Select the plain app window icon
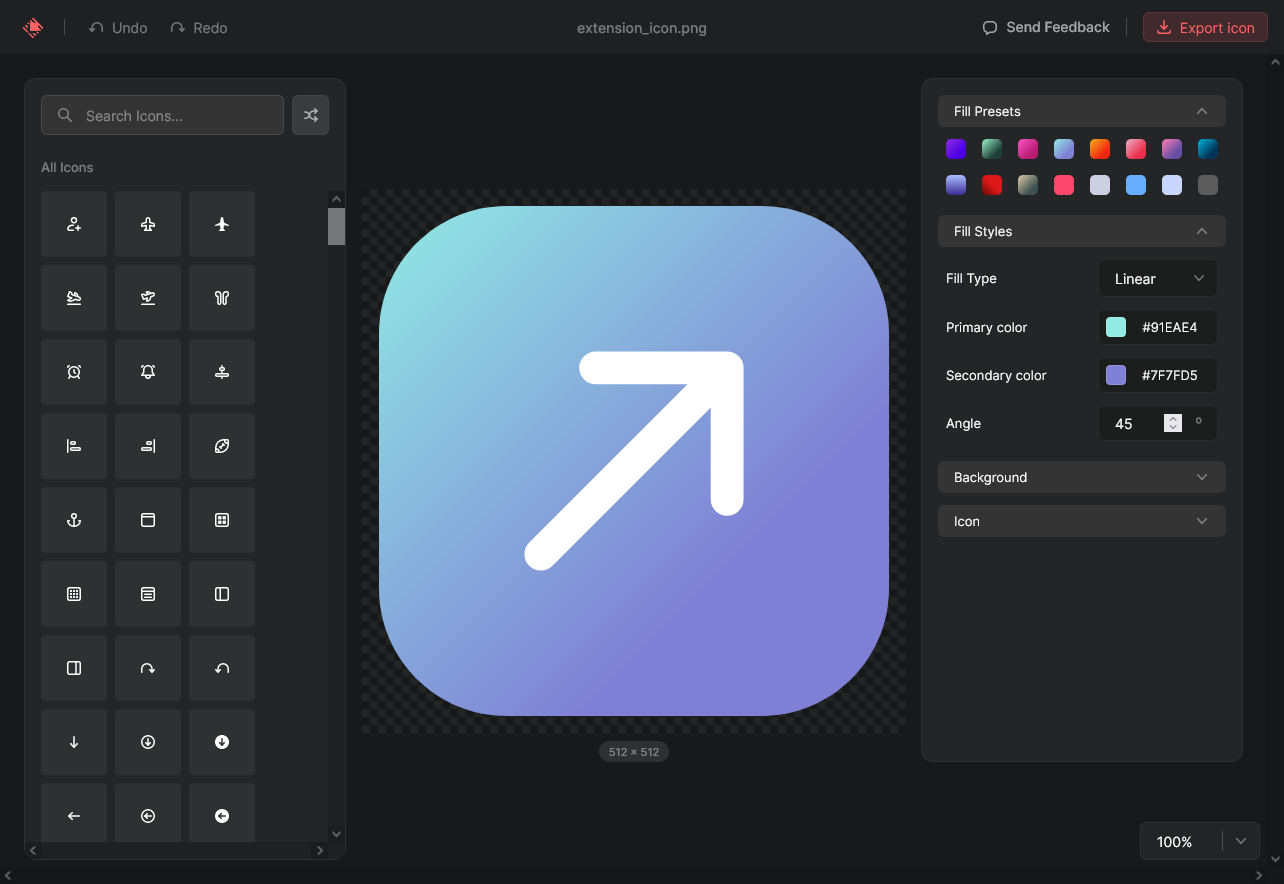This screenshot has width=1284, height=884. 148,520
